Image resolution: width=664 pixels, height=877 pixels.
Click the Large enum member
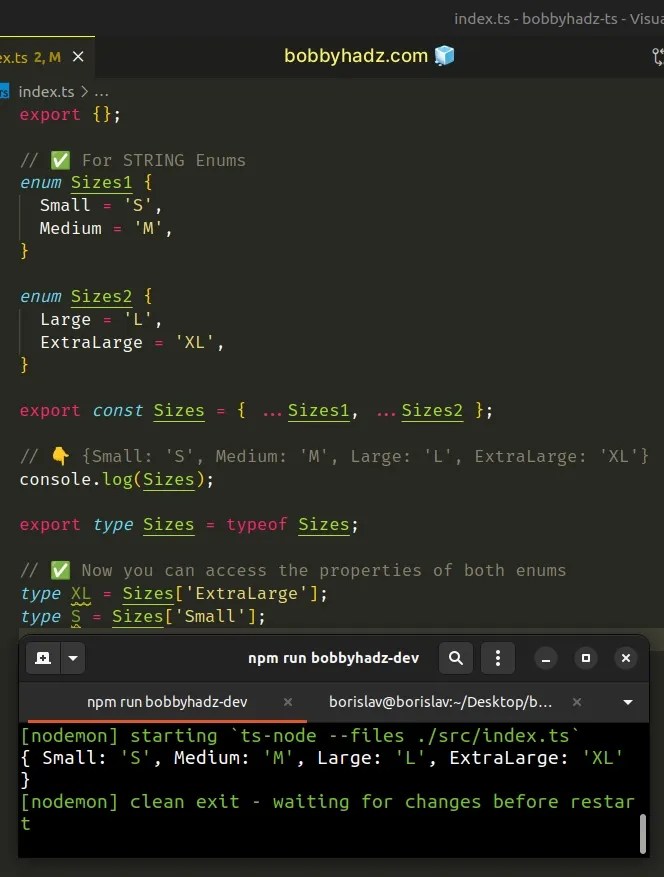pos(65,319)
